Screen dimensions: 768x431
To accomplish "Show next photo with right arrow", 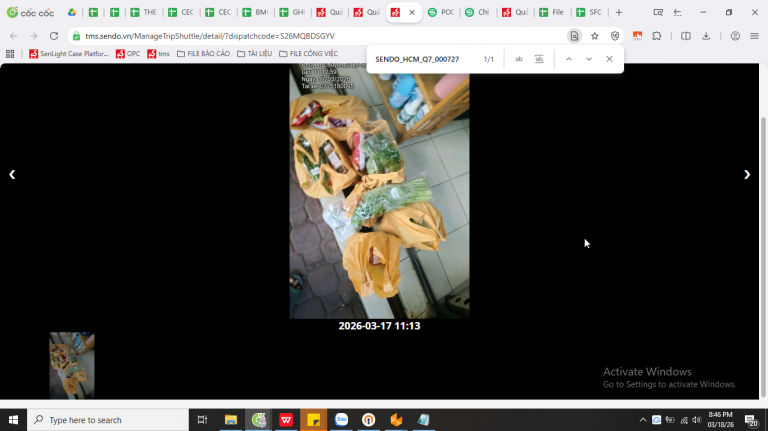I will coord(747,174).
